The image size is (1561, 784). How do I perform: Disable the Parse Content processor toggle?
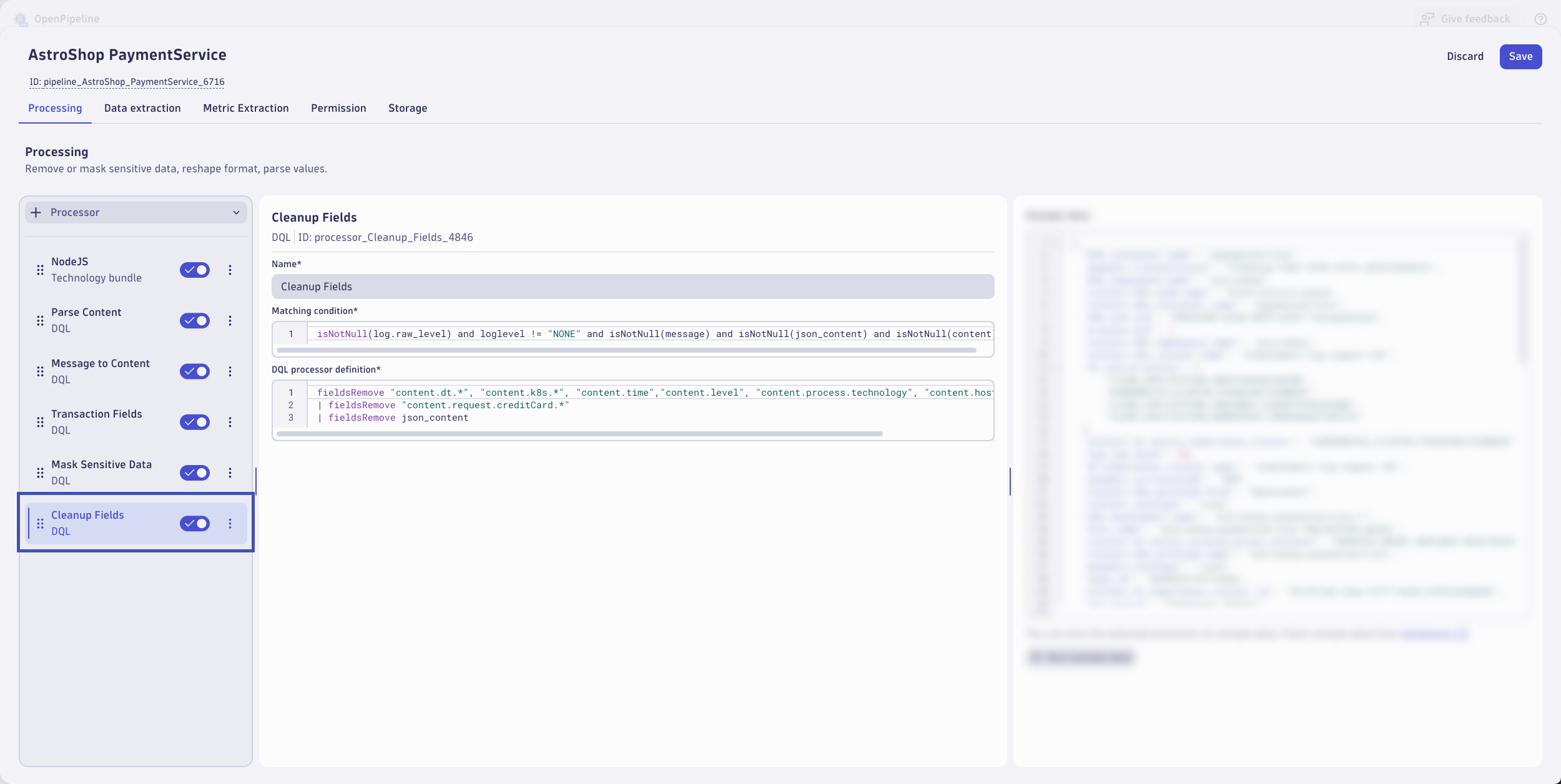[195, 320]
